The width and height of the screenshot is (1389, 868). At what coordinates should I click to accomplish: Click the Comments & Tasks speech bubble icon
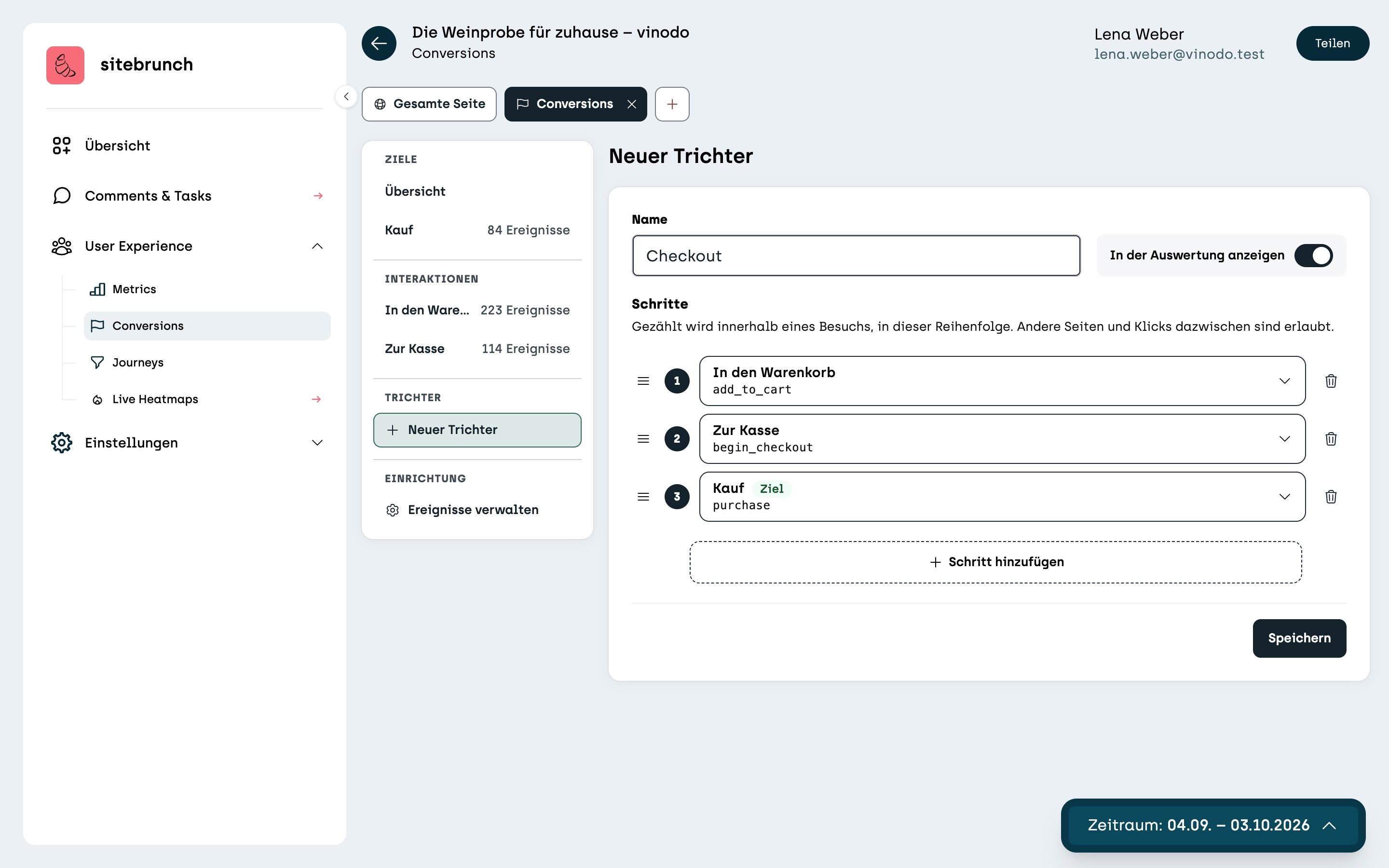[61, 196]
